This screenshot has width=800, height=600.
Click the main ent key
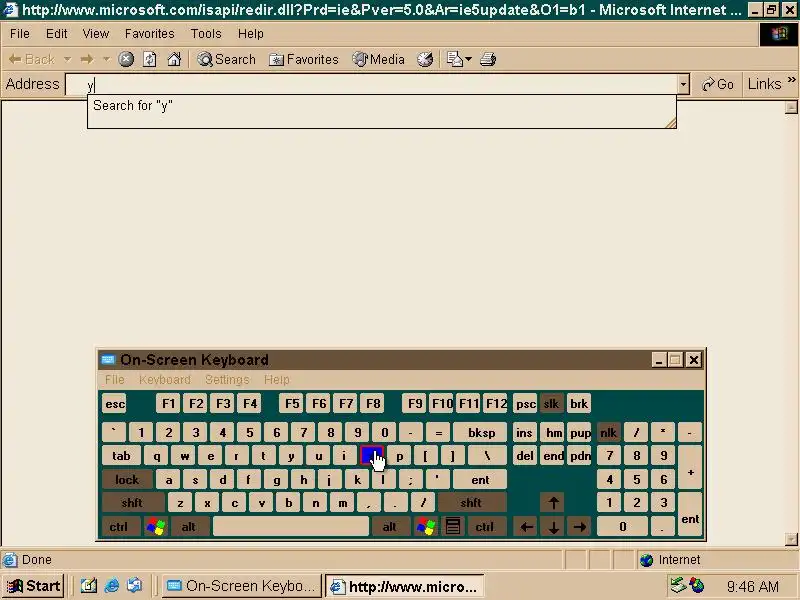click(480, 480)
